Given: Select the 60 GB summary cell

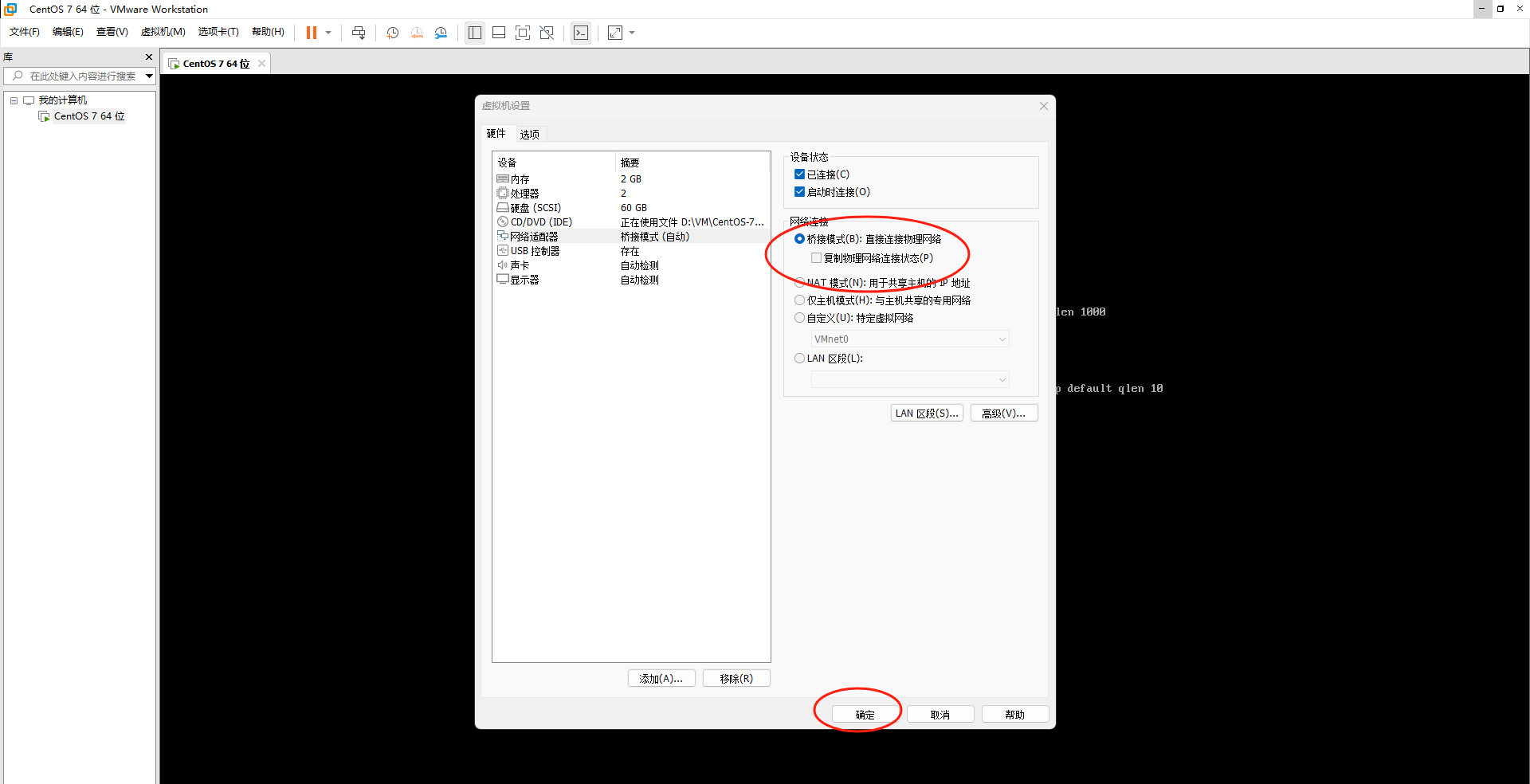Looking at the screenshot, I should [634, 208].
